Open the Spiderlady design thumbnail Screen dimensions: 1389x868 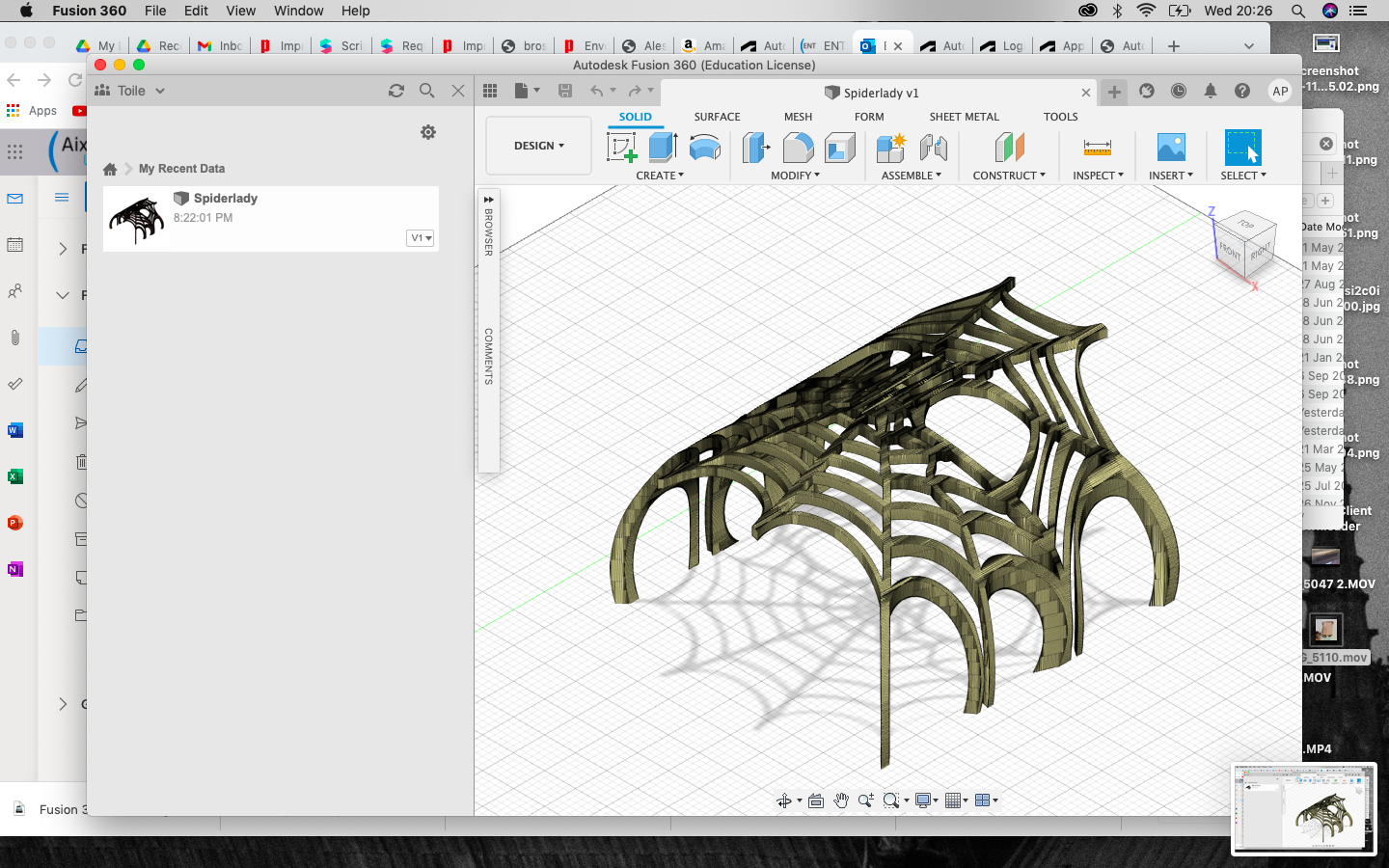coord(136,219)
